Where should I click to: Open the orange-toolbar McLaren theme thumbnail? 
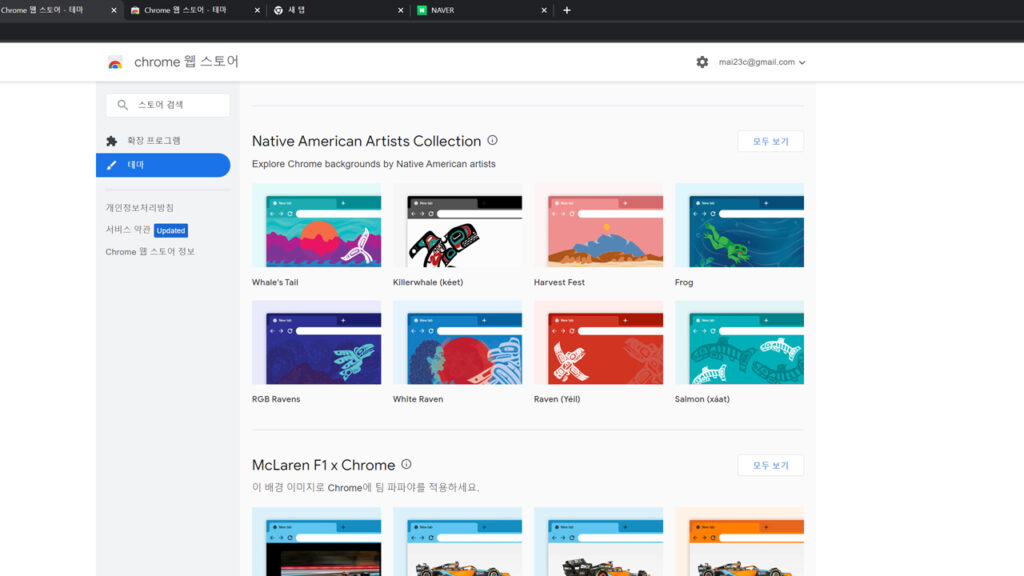739,541
